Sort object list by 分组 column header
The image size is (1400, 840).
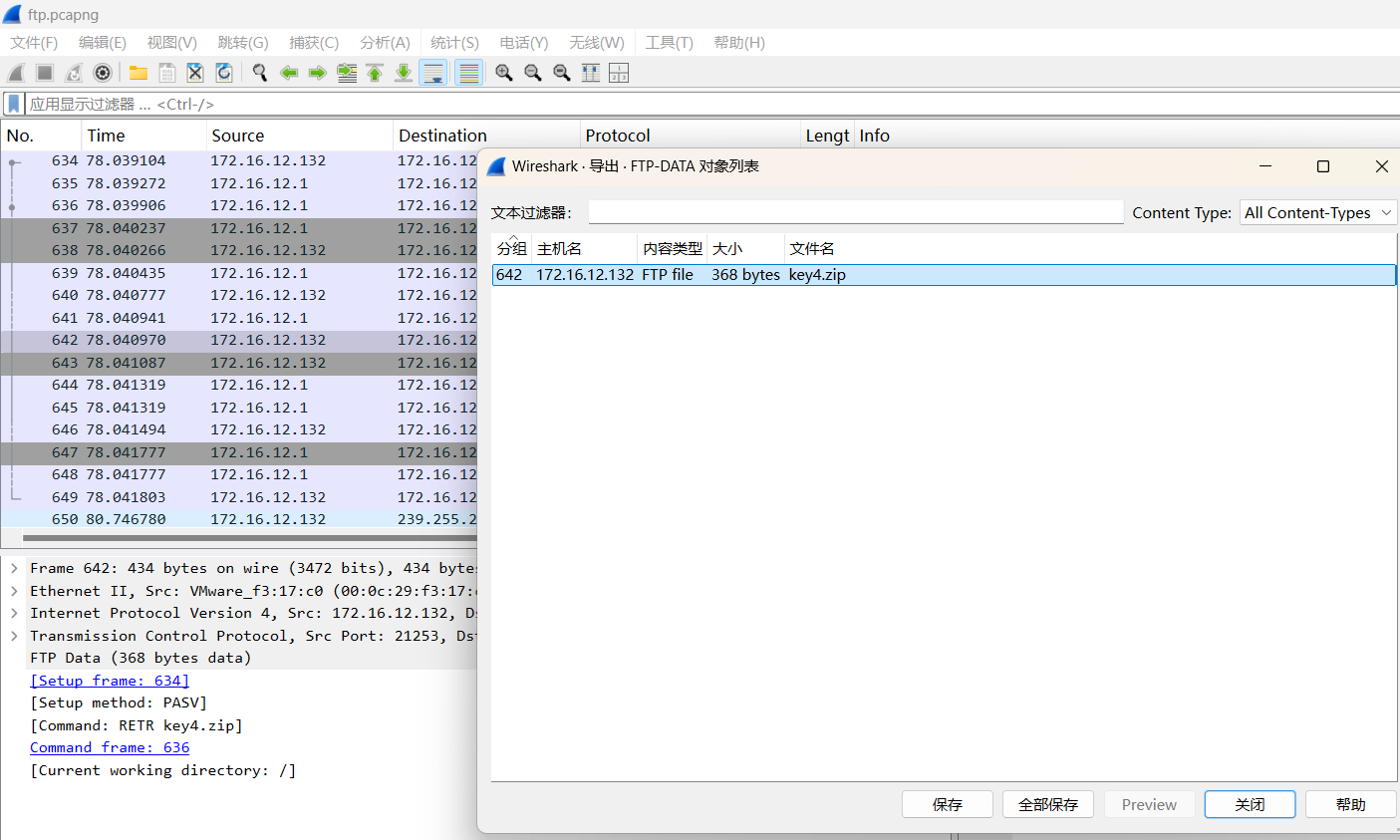coord(511,248)
